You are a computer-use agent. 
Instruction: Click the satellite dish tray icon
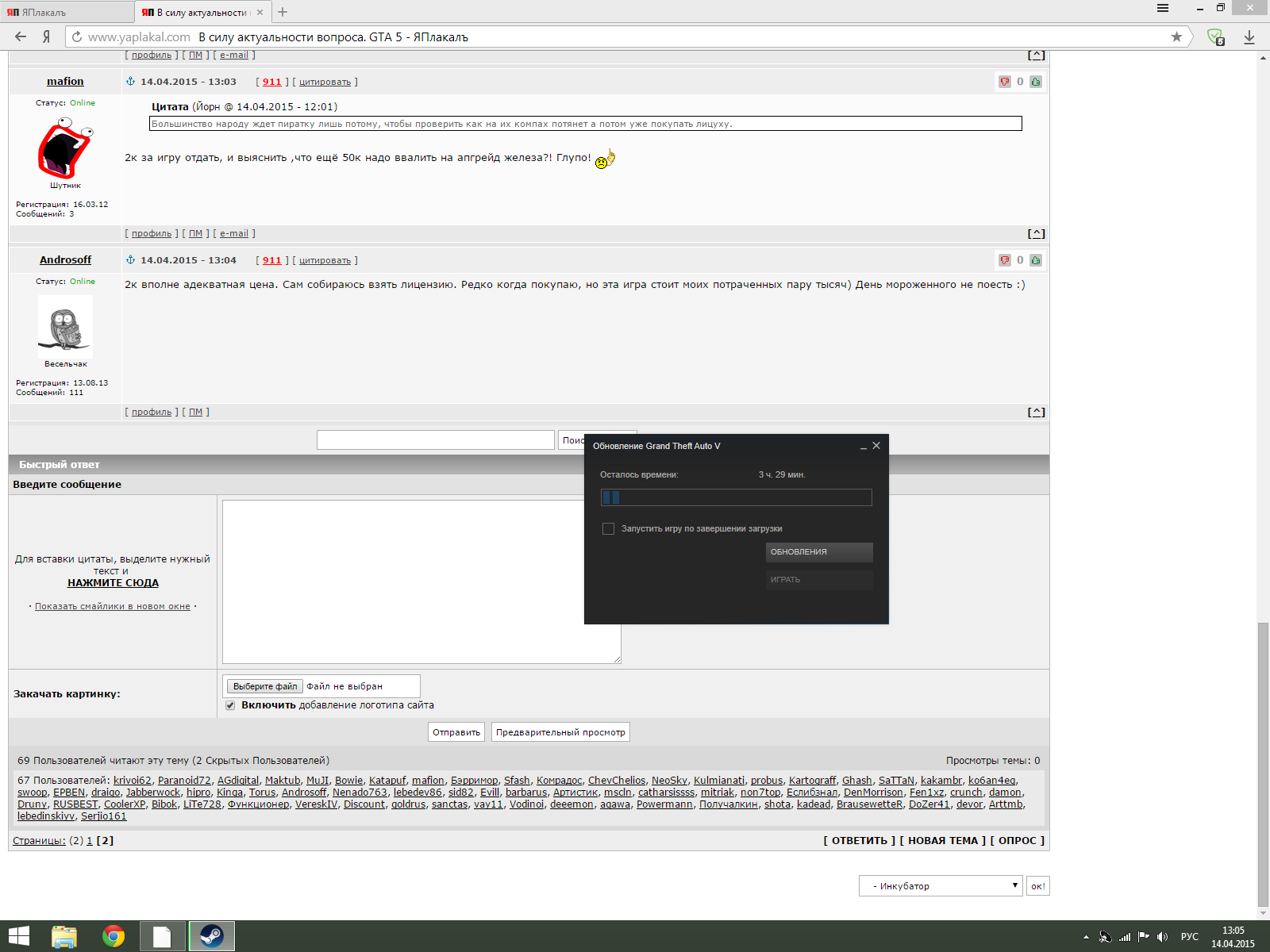(x=1105, y=937)
